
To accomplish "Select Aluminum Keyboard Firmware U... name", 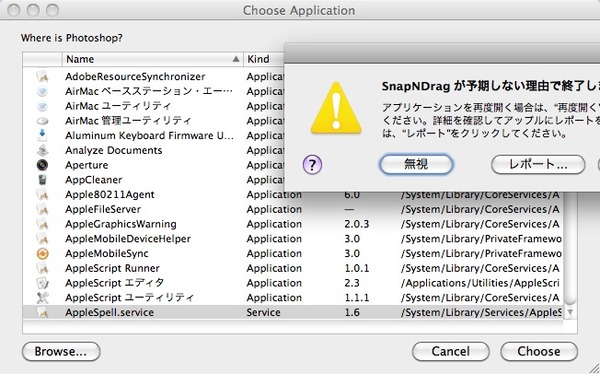I will (x=149, y=136).
